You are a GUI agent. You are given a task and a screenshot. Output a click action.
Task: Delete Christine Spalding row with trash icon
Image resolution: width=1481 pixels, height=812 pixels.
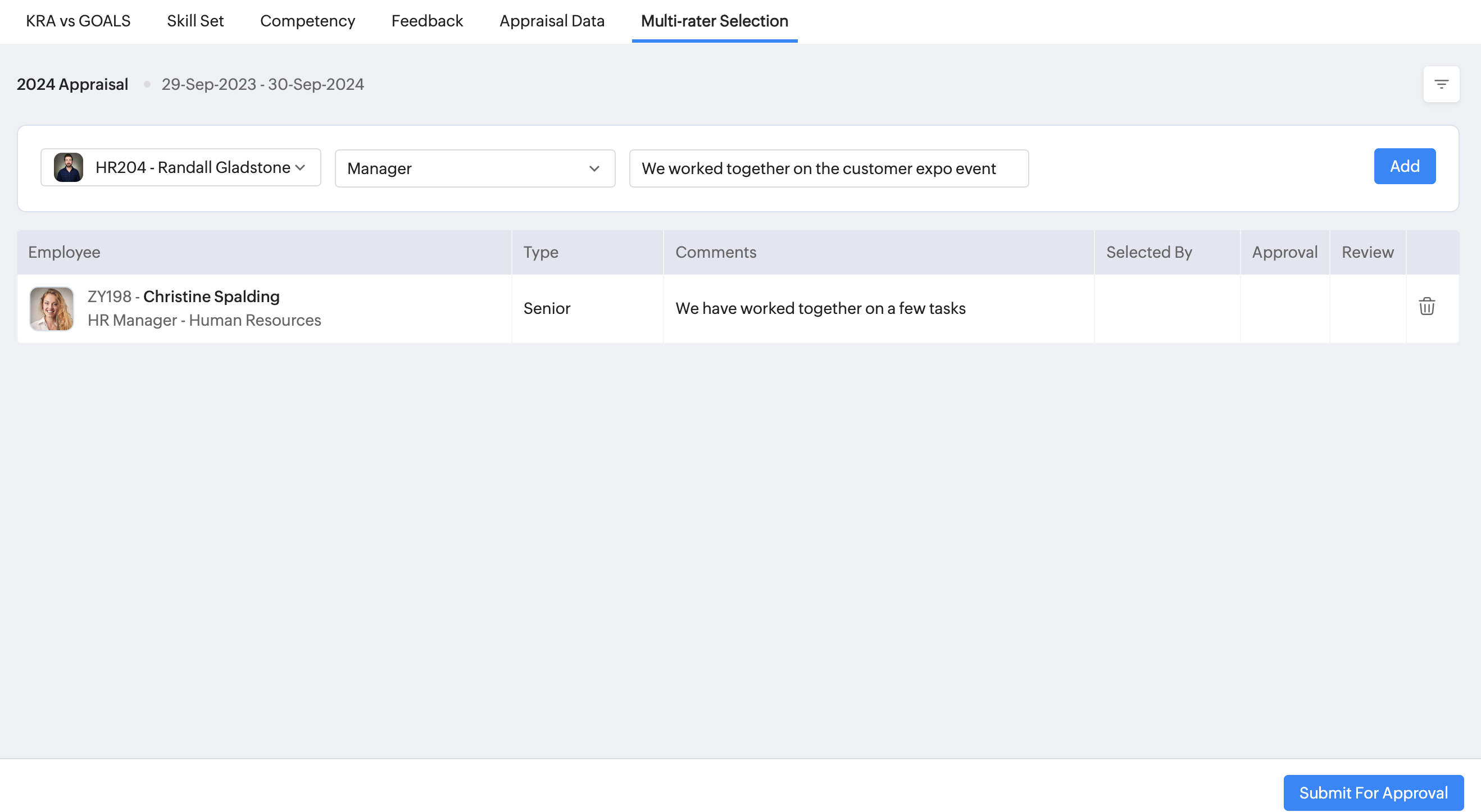point(1427,306)
